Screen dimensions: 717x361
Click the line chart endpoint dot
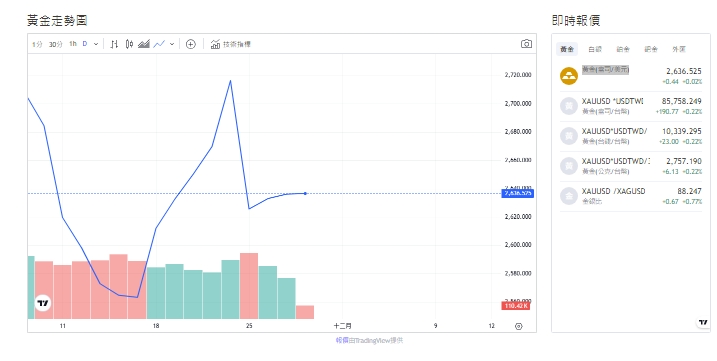305,194
